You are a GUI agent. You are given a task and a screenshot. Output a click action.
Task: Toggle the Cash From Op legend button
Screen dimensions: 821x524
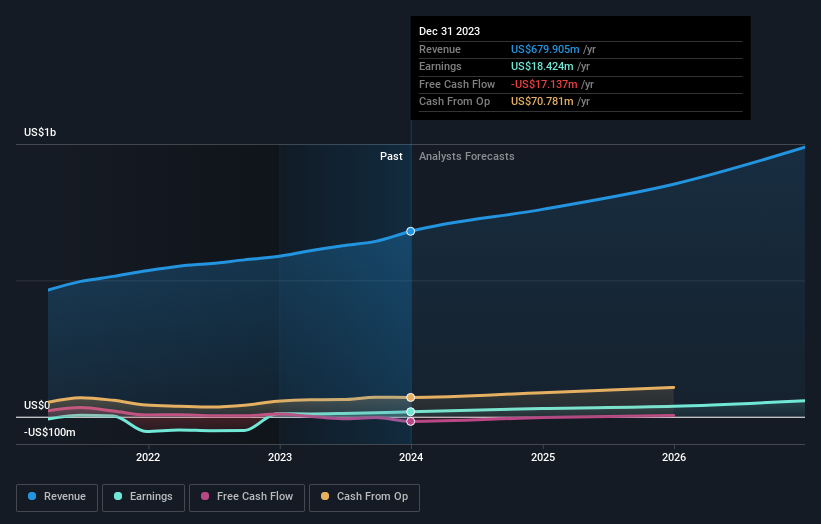[x=364, y=497]
